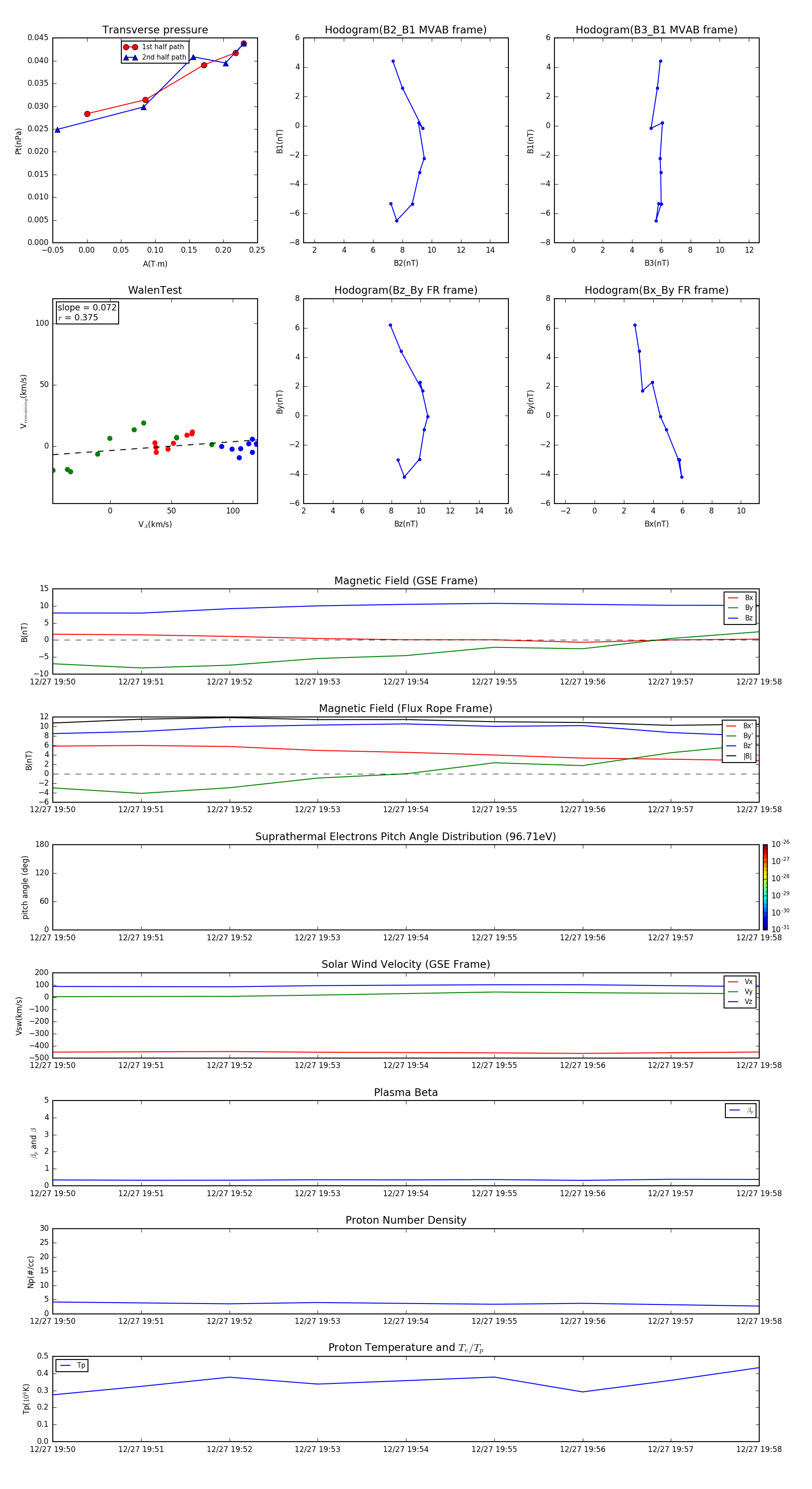
Task: Click the "Magnetic Field (GSE Frame)" title
Action: [x=406, y=581]
